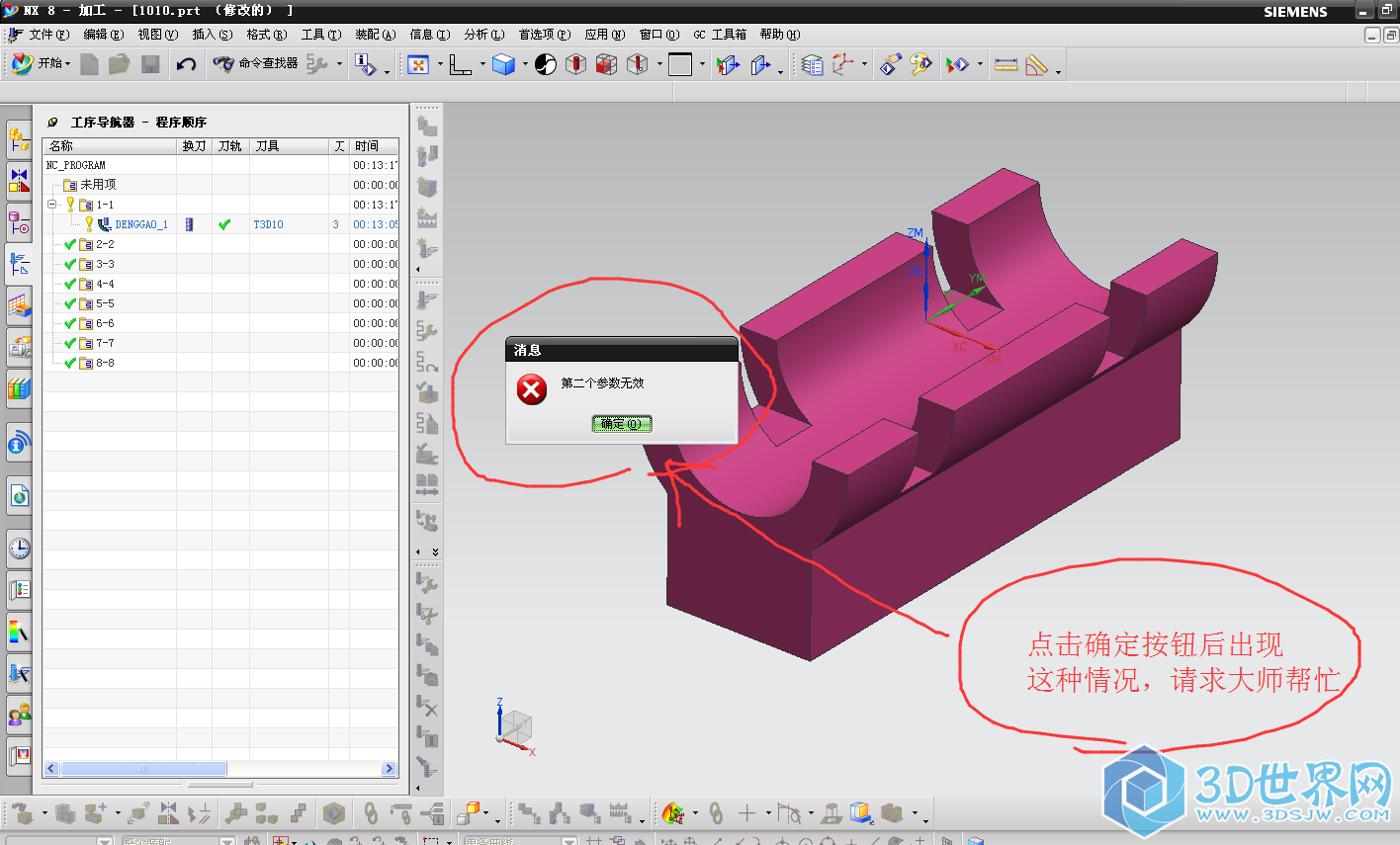1400x845 pixels.
Task: Open the Constraint Navigator sidebar tab
Action: (19, 181)
